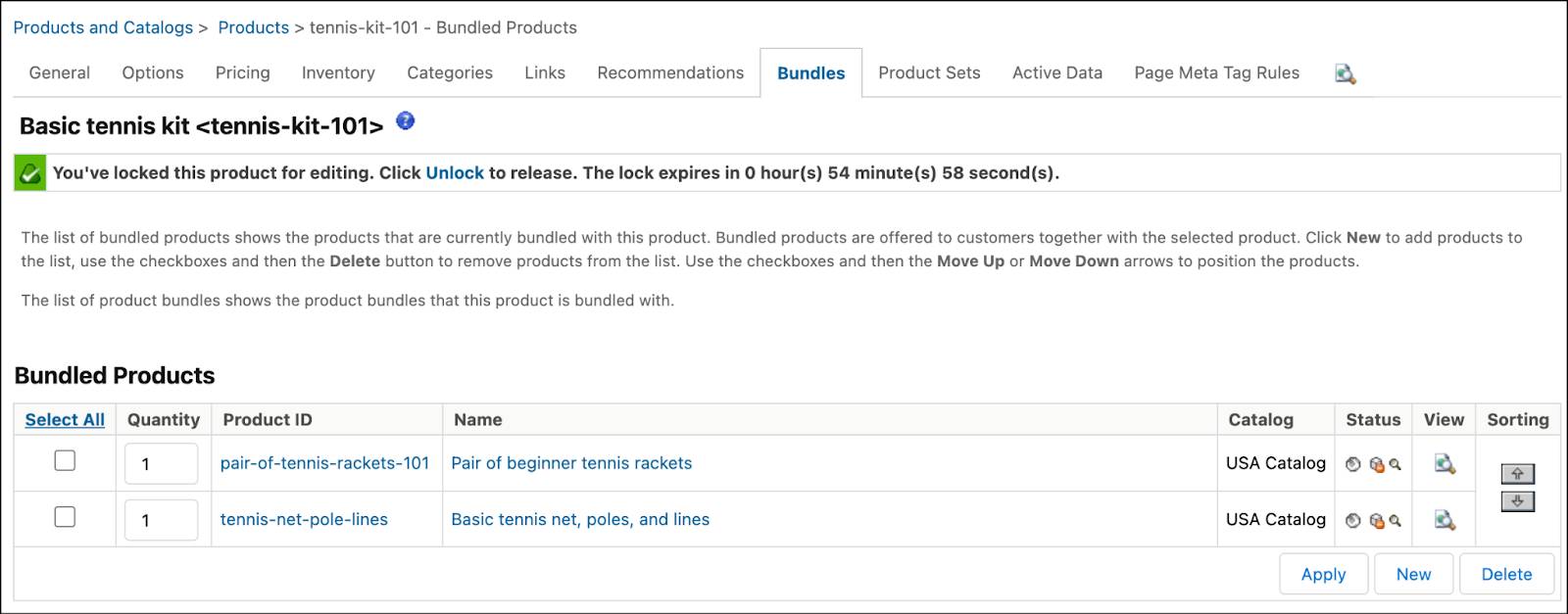Click the Apply button
This screenshot has width=1568, height=614.
(1323, 575)
